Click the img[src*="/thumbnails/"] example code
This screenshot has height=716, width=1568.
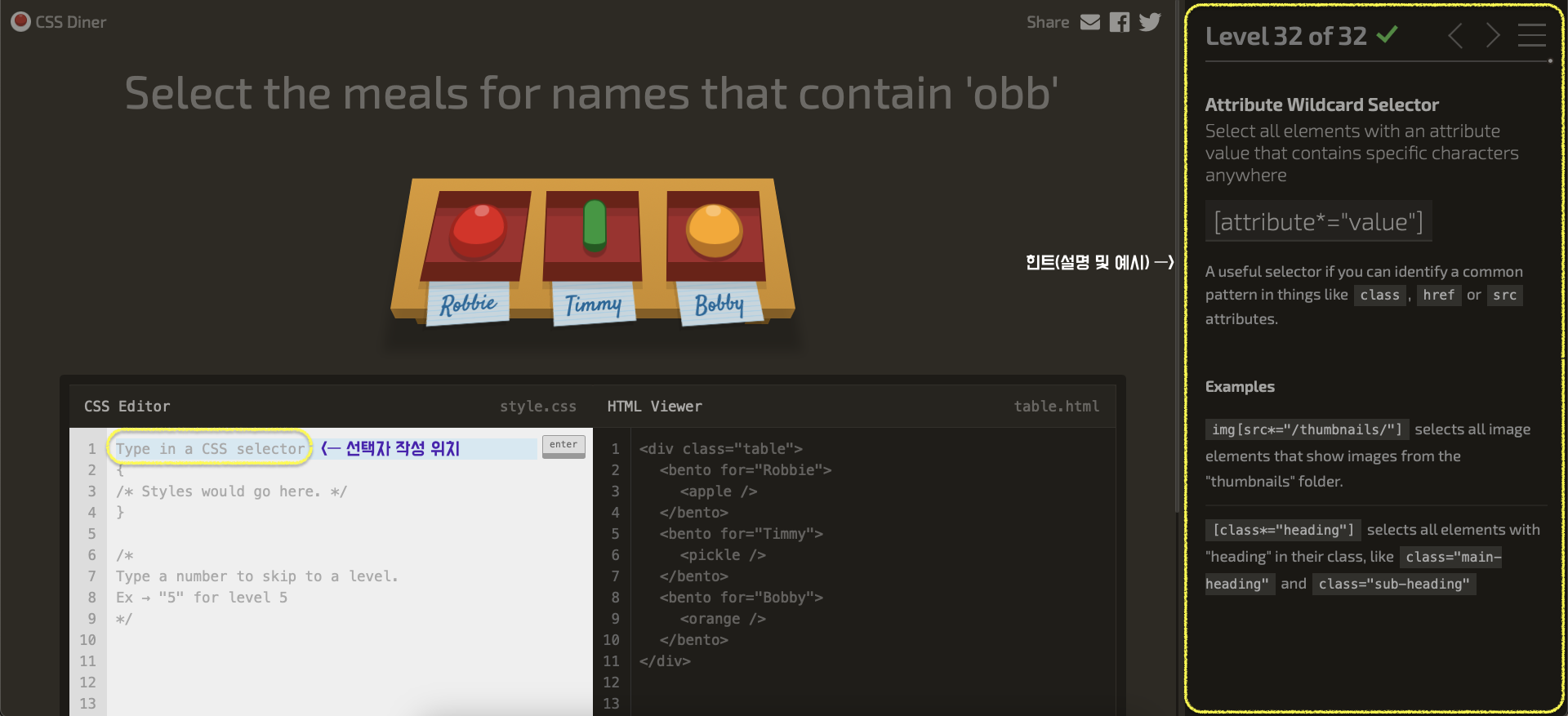coord(1307,429)
